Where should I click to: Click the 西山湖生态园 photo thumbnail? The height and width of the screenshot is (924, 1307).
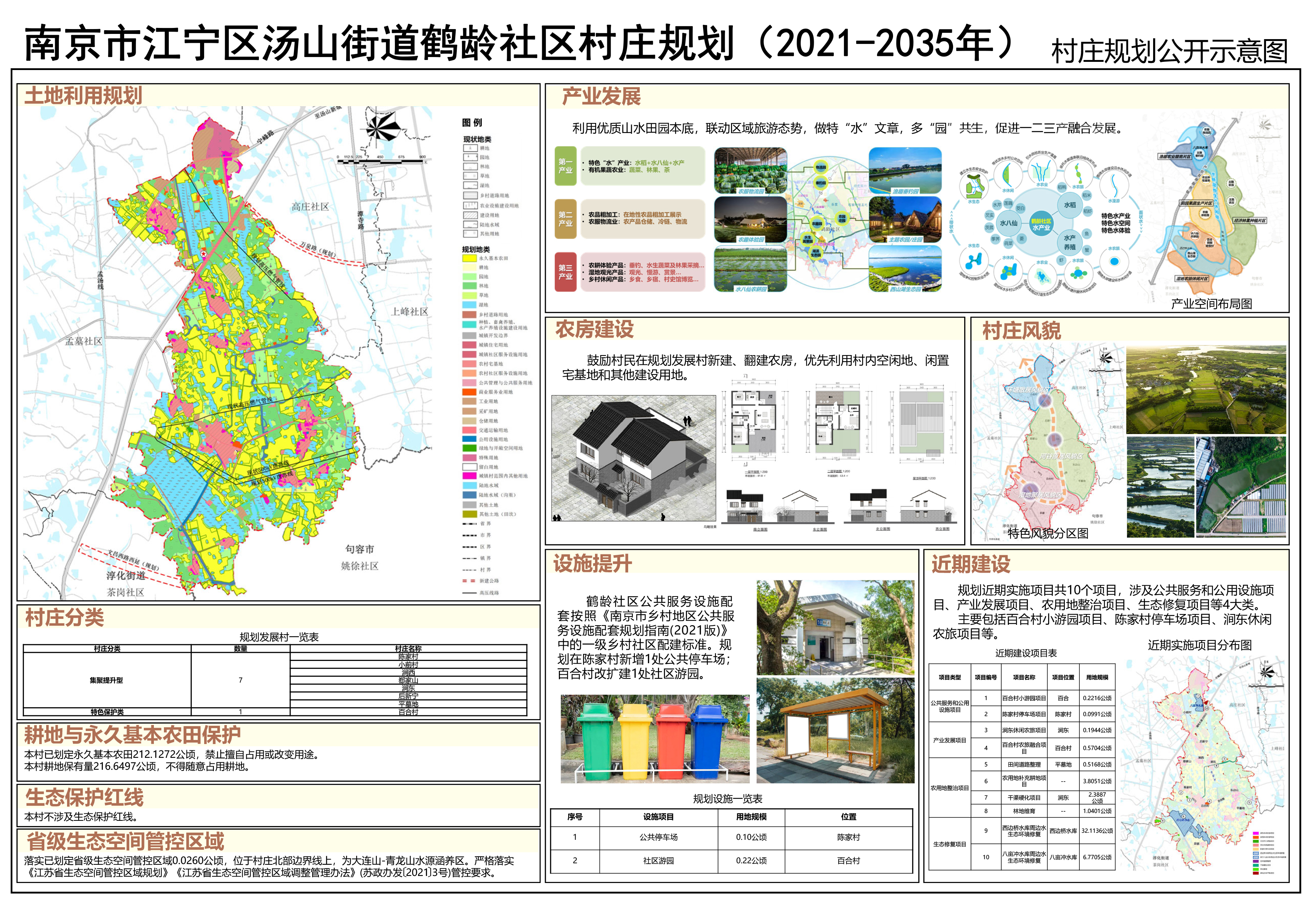click(x=905, y=269)
